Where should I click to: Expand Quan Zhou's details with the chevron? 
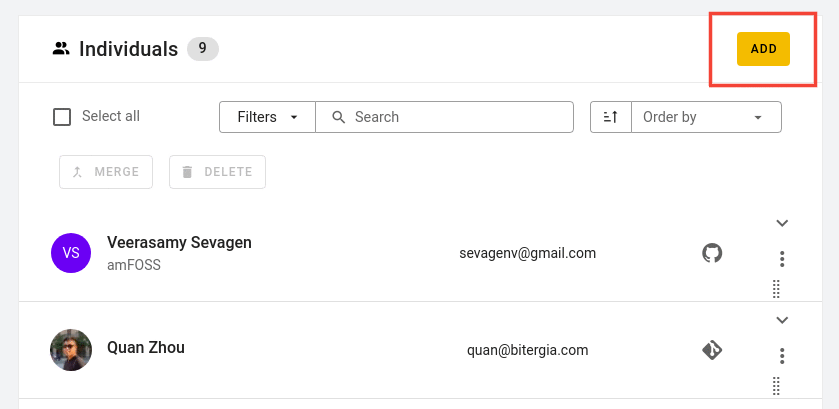click(782, 320)
